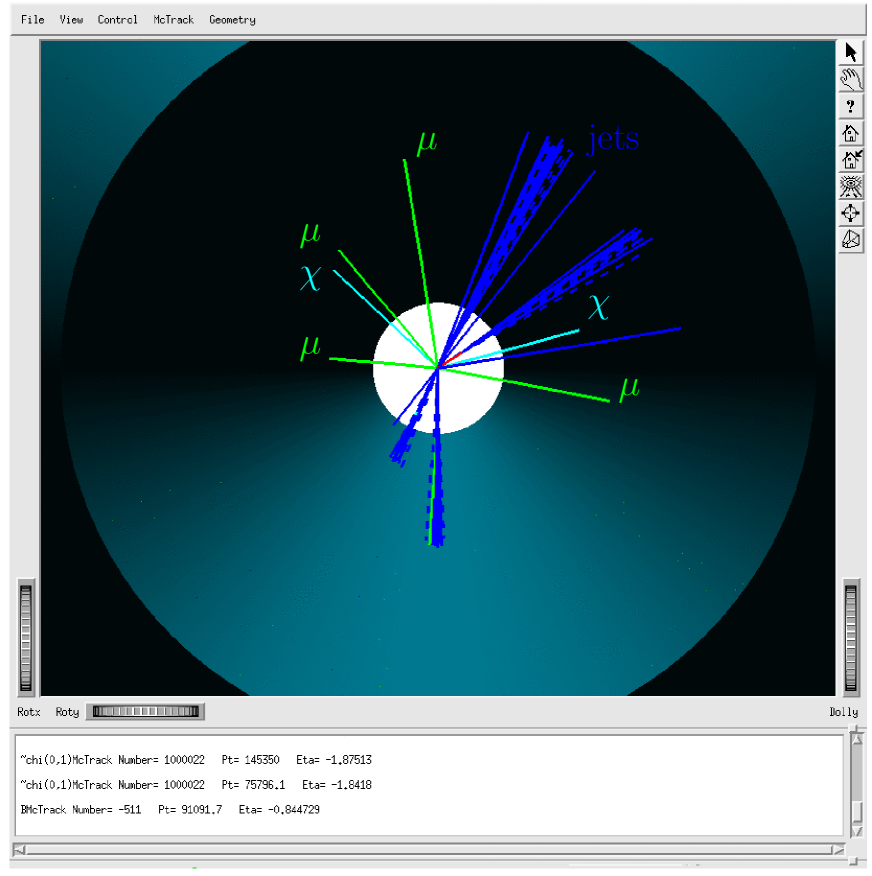
Task: Click the Roty horizontal thumbwheel
Action: tap(147, 712)
